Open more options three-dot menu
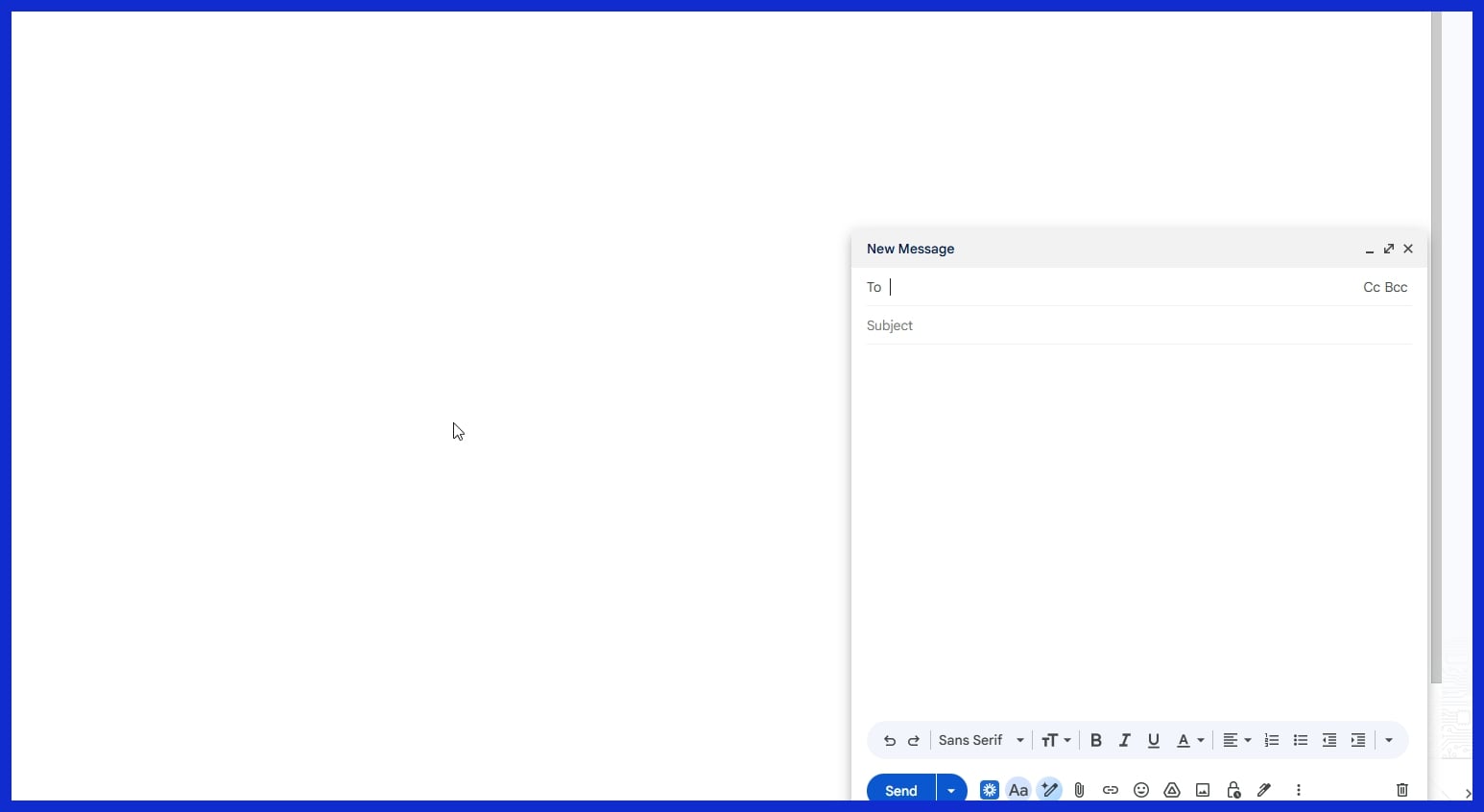 click(1299, 790)
